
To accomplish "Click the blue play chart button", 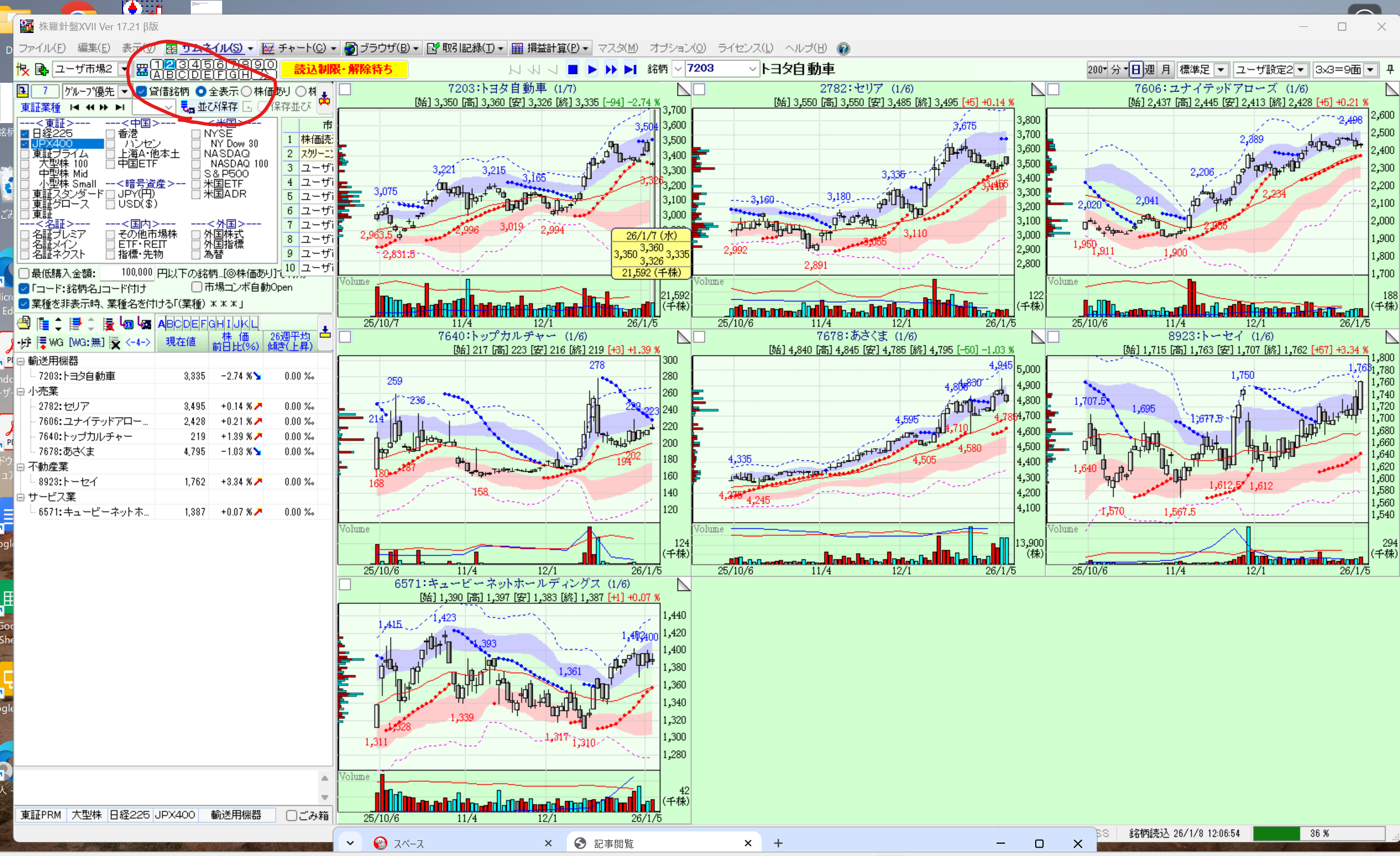I will [x=591, y=69].
